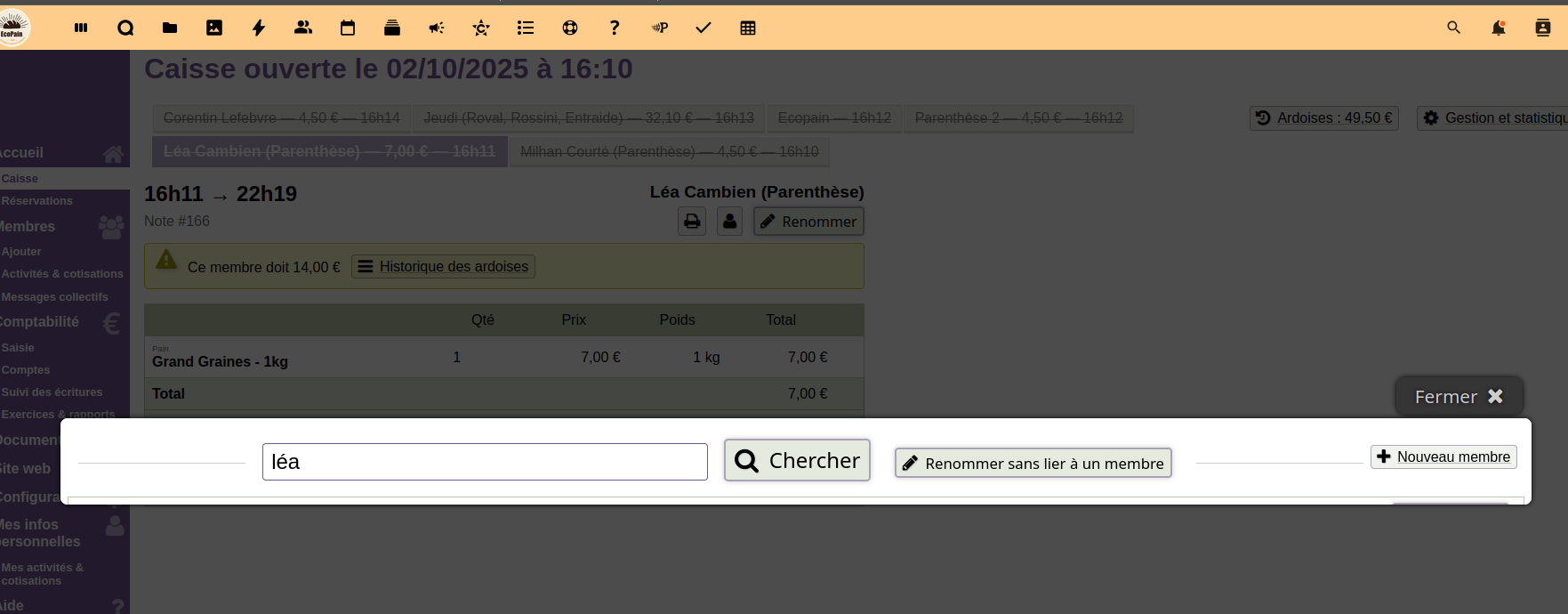
Task: Click the megaphone announcements icon
Action: click(437, 28)
